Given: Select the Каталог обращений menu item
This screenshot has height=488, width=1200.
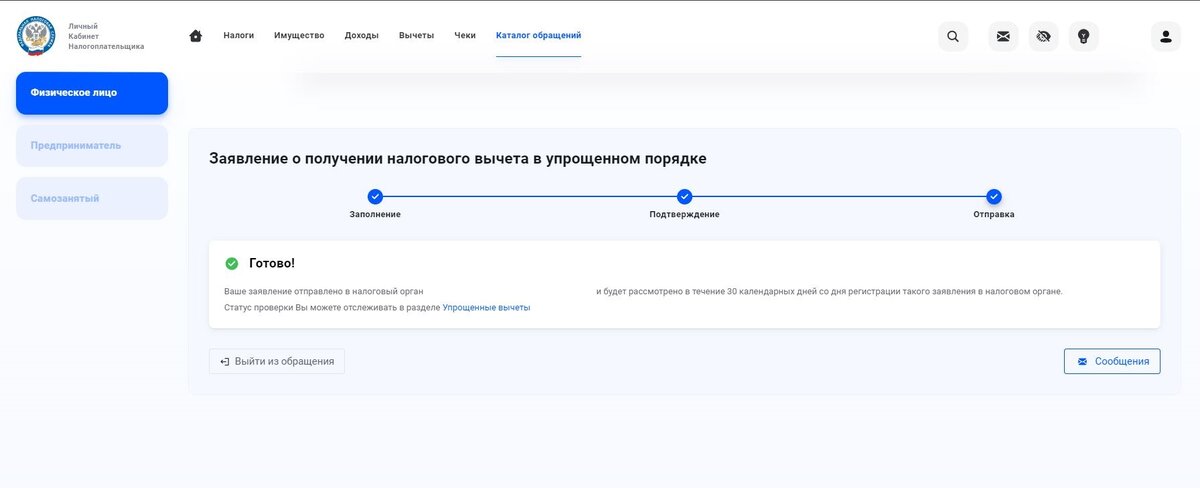Looking at the screenshot, I should 539,35.
